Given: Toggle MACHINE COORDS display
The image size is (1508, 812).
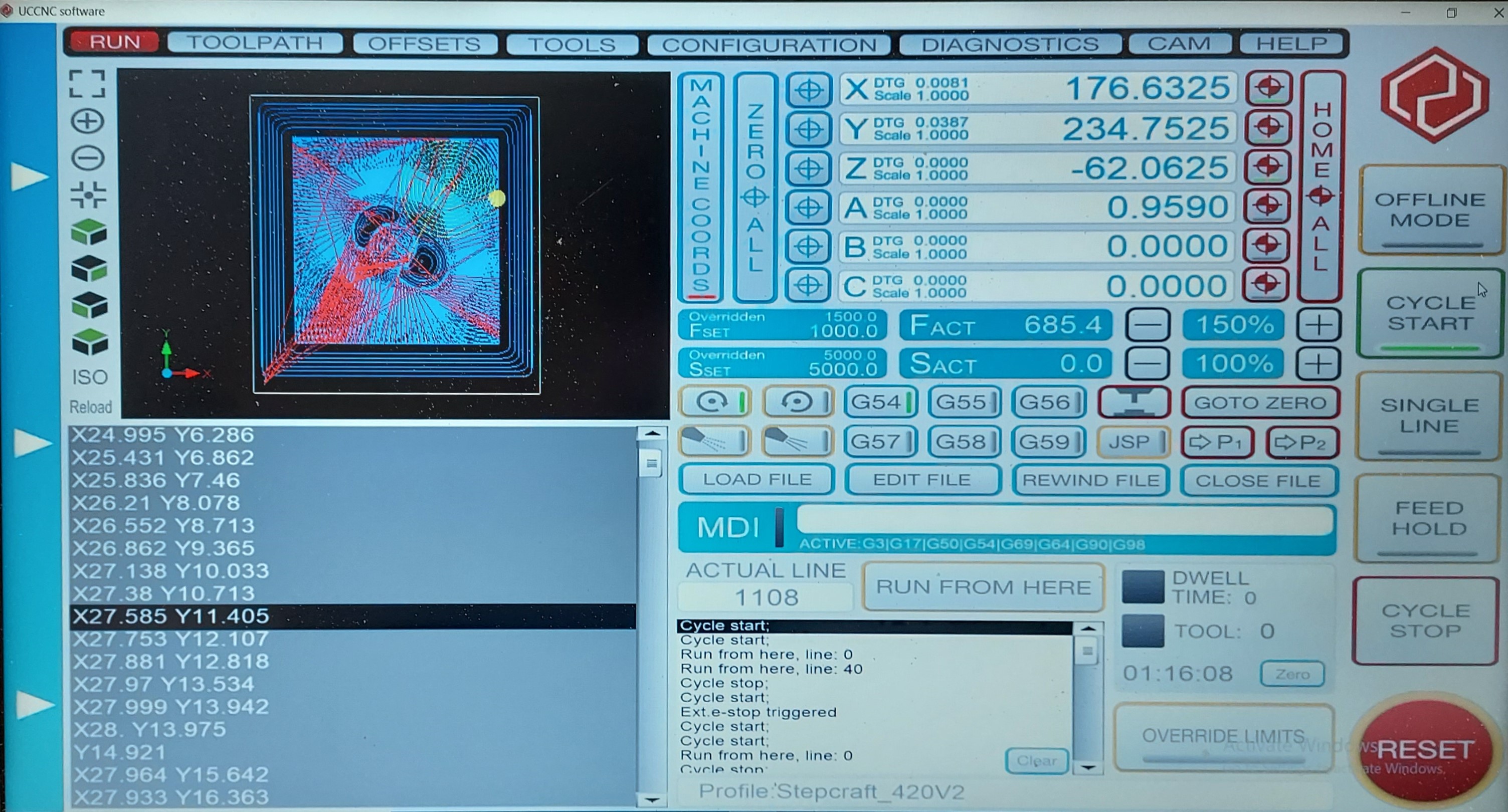Looking at the screenshot, I should tap(701, 187).
